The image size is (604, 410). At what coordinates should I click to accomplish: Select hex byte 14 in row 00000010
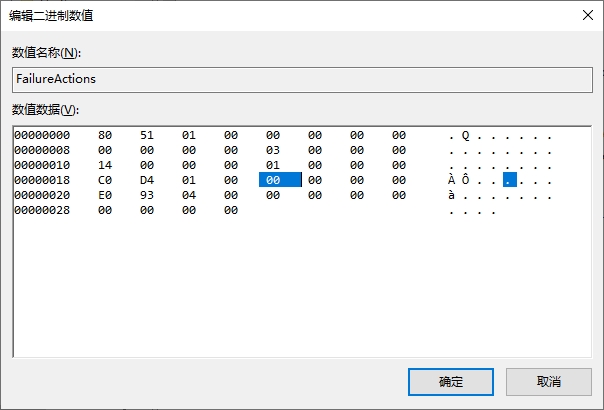[106, 165]
